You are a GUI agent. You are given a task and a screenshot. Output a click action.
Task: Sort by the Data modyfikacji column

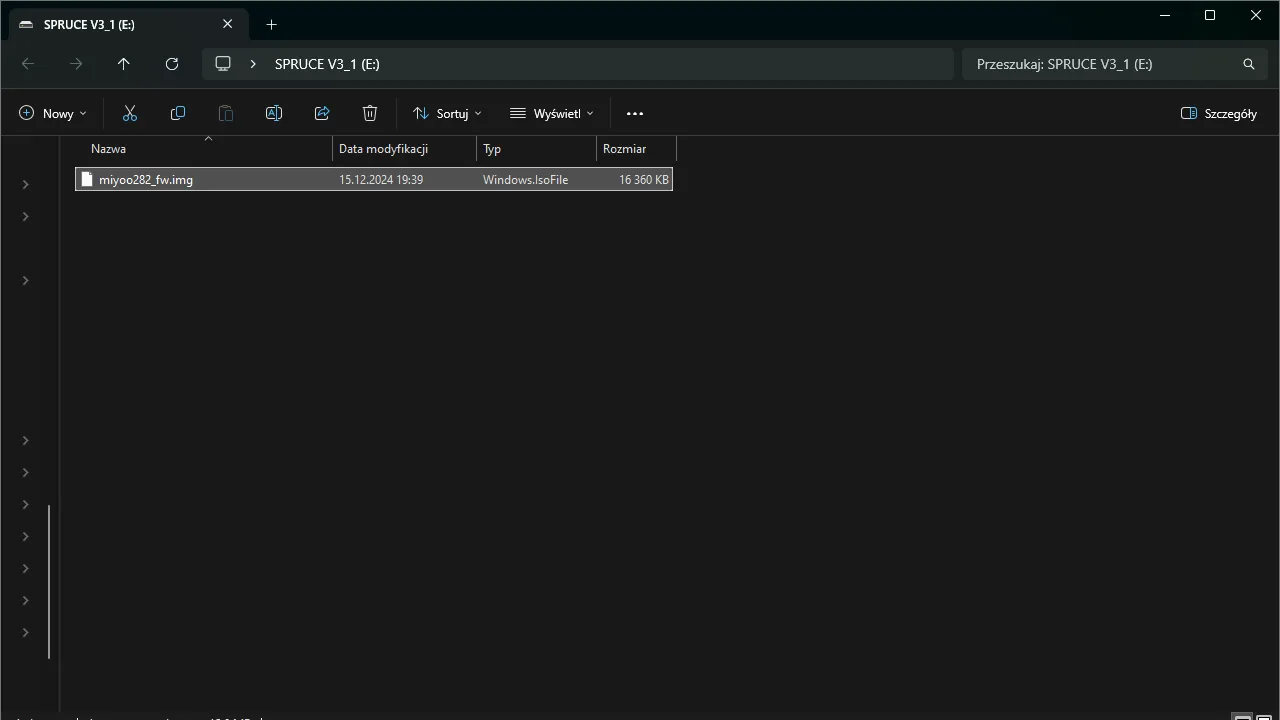(404, 148)
